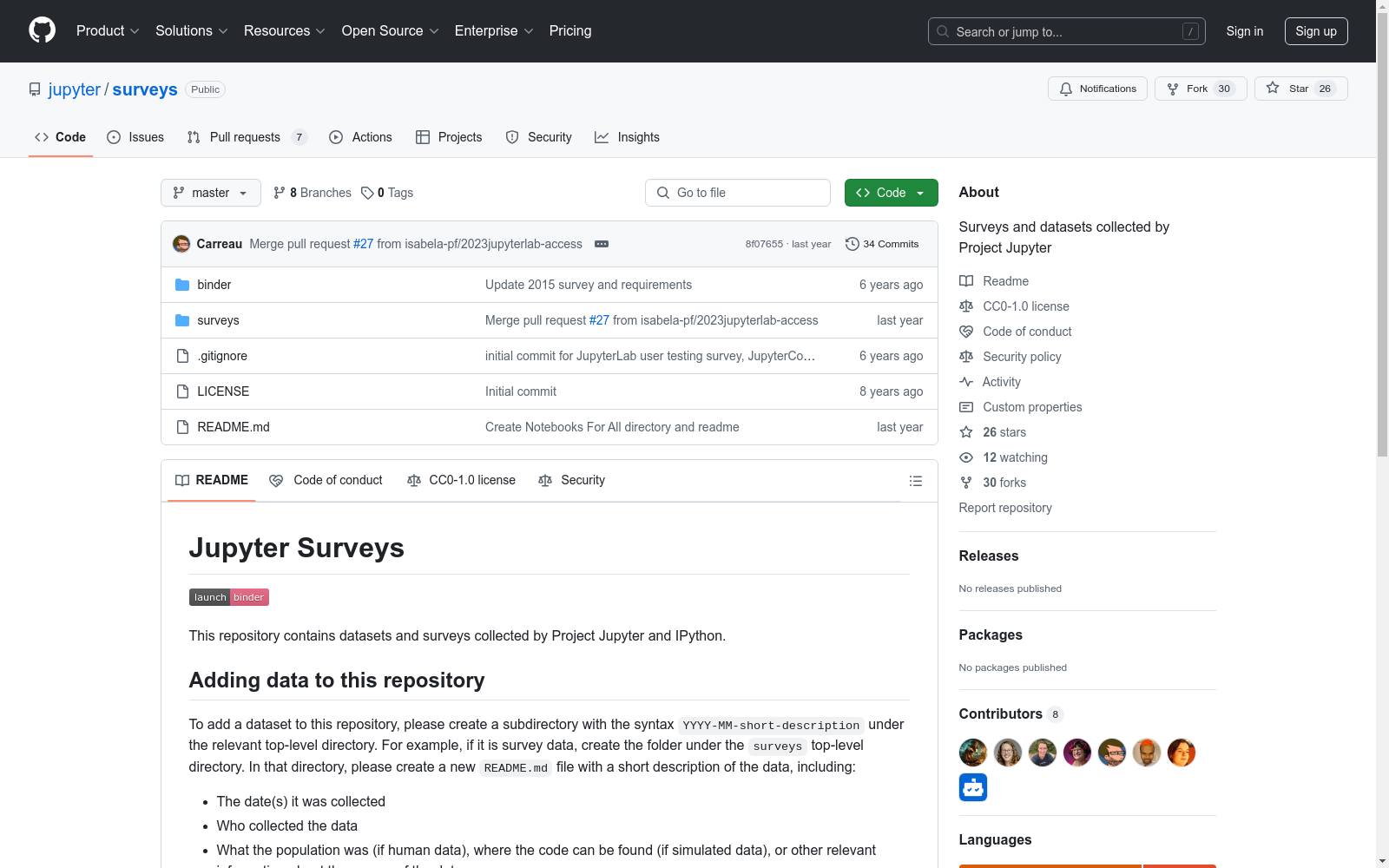Fork the repository button
Image resolution: width=1389 pixels, height=868 pixels.
[1201, 89]
